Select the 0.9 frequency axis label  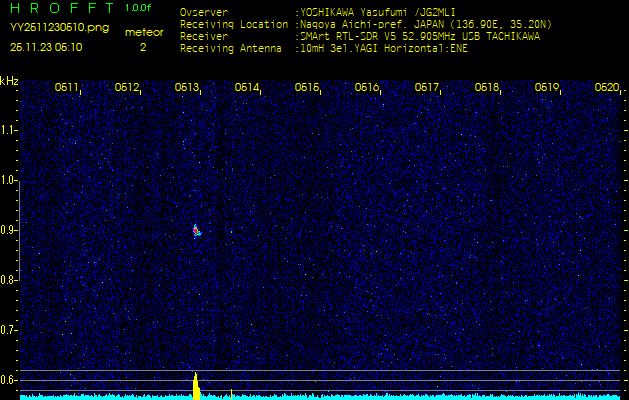pos(9,230)
